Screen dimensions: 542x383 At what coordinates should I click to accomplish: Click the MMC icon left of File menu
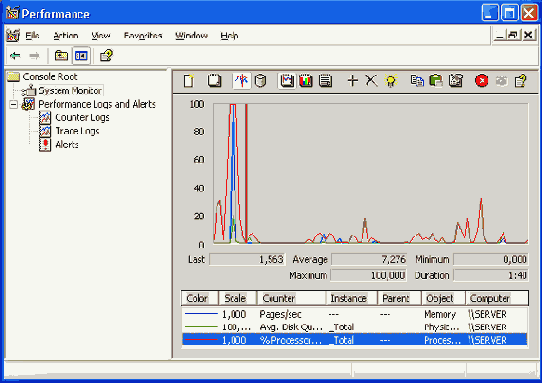coord(13,35)
